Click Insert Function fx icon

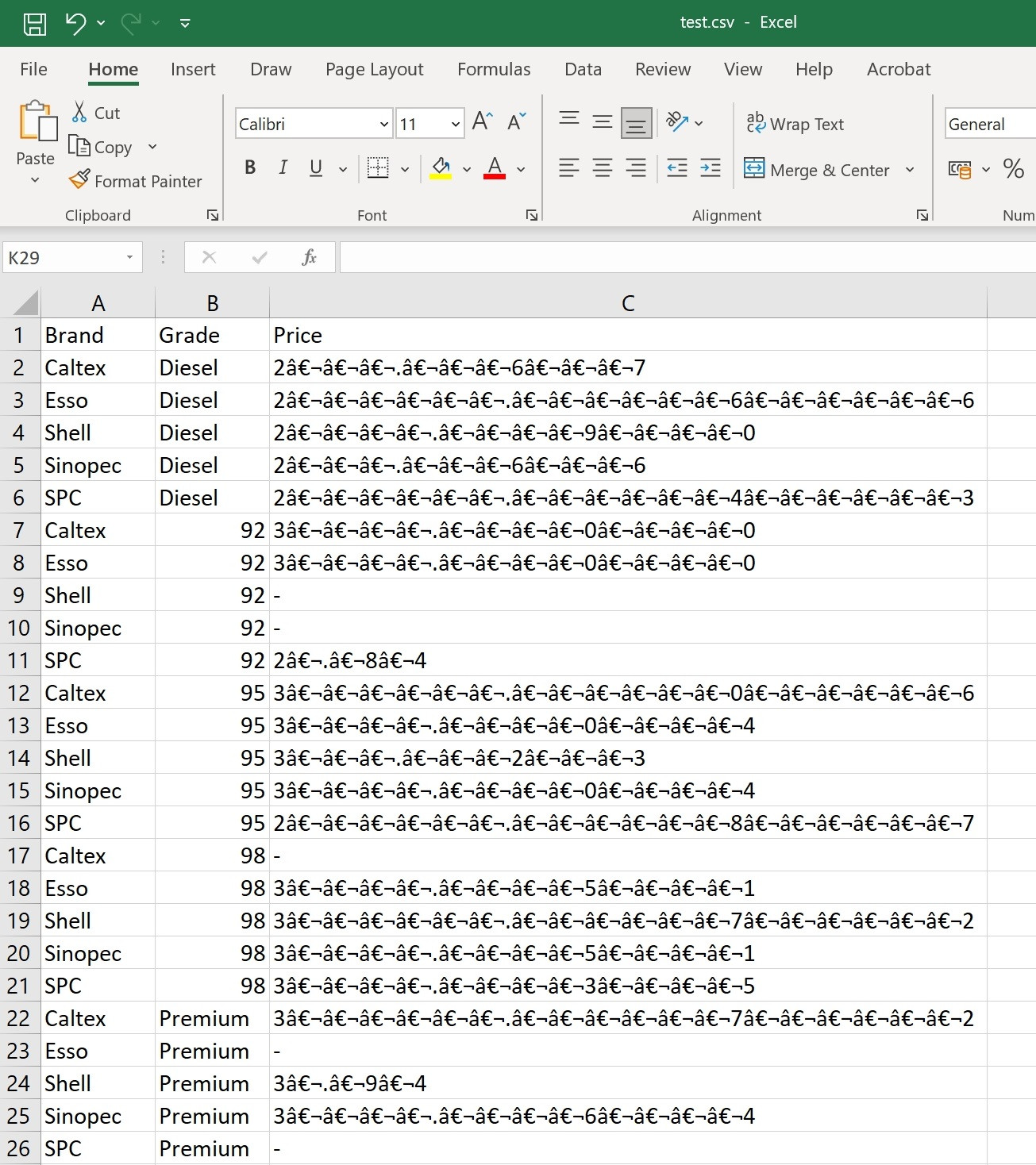click(x=309, y=257)
